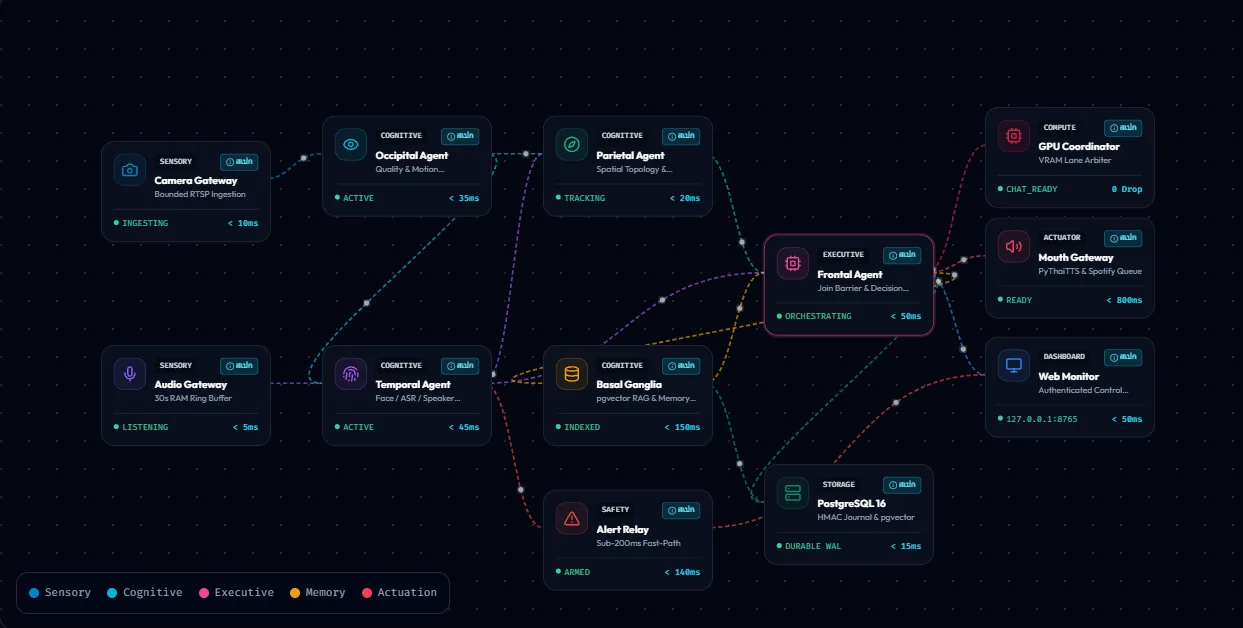Click the pink Executive legend dot

[204, 593]
